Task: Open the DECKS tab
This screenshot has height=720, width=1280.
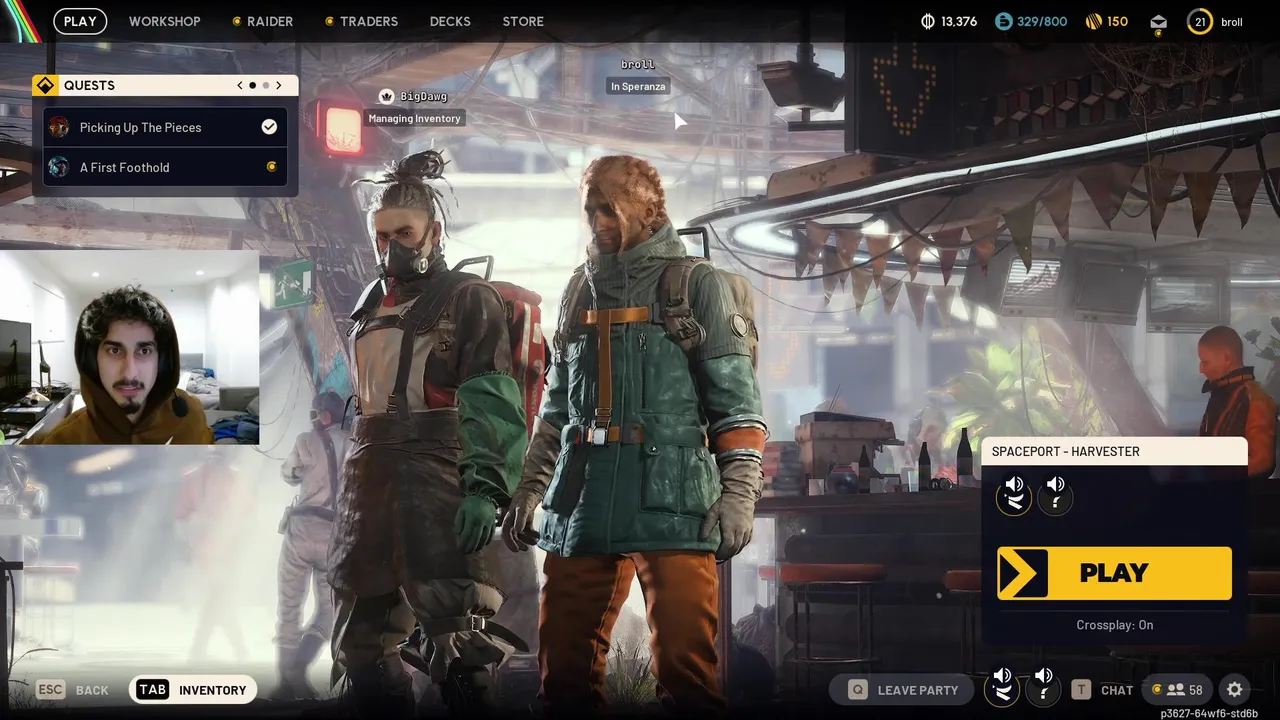Action: pyautogui.click(x=450, y=21)
